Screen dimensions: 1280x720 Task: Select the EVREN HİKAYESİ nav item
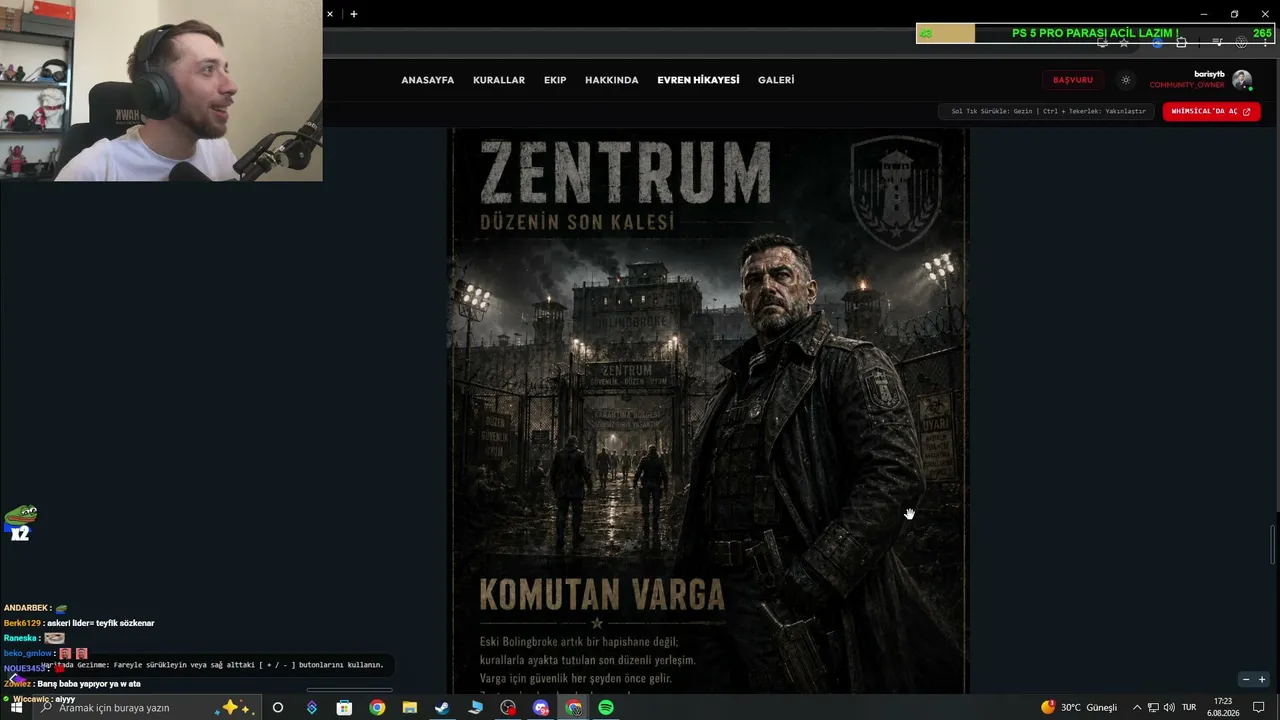(698, 80)
